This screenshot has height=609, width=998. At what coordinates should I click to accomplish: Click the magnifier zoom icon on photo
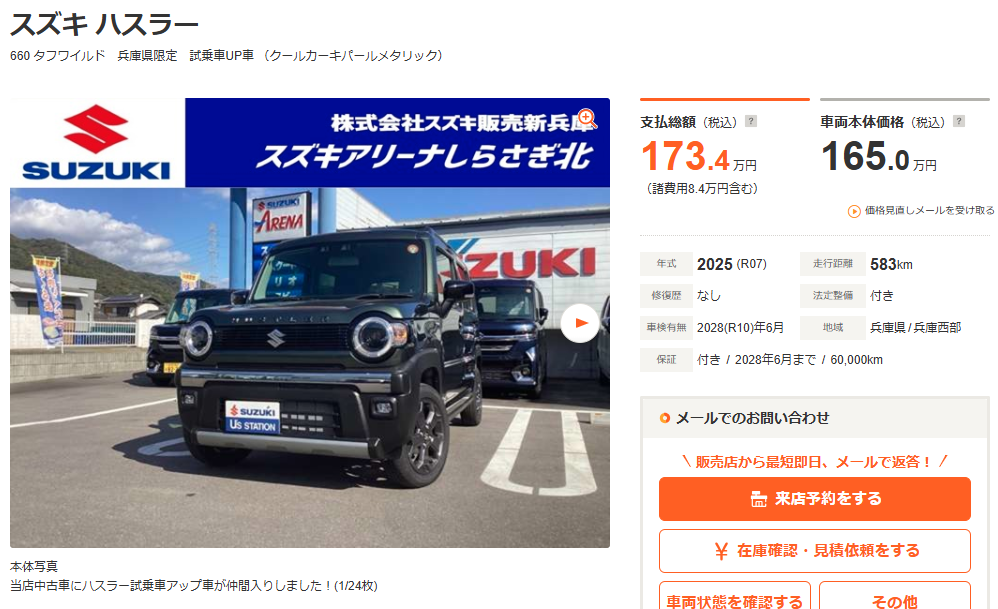[586, 118]
